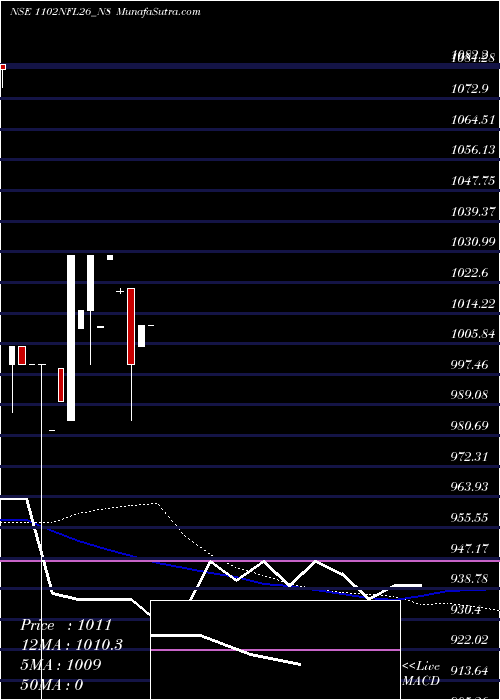Click the 997.46 price axis label
Viewport: 500px width, 700px height.
(x=471, y=365)
